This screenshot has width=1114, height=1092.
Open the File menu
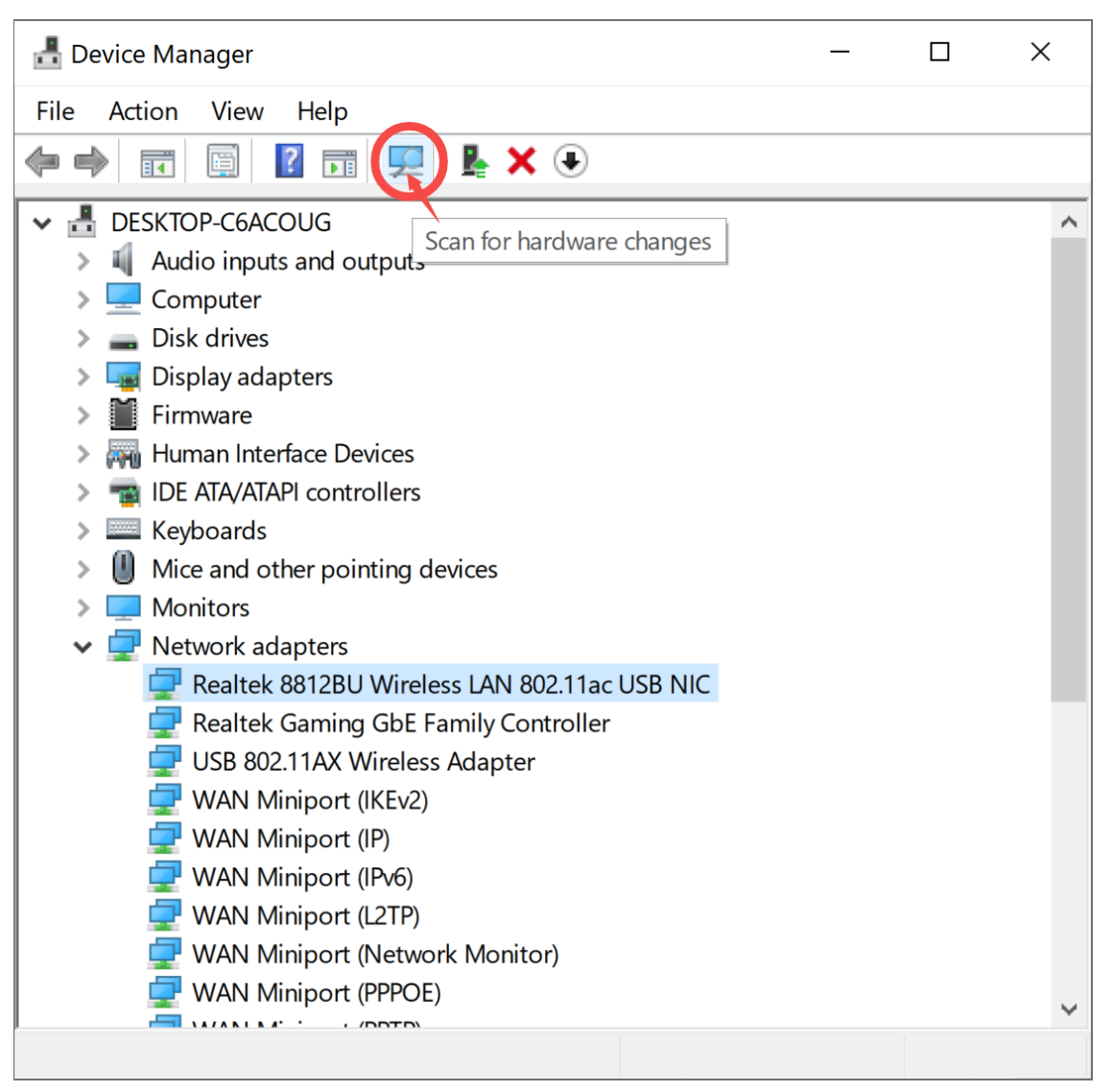(56, 111)
